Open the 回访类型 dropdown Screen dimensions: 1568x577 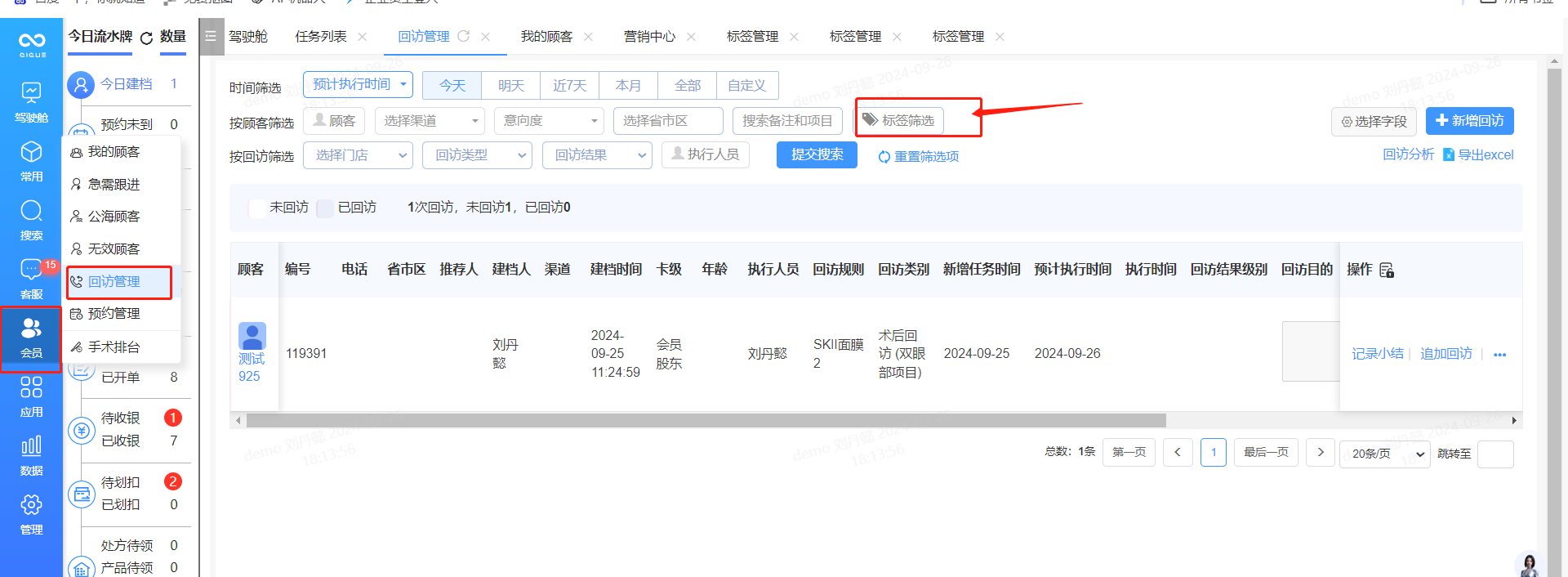[477, 155]
